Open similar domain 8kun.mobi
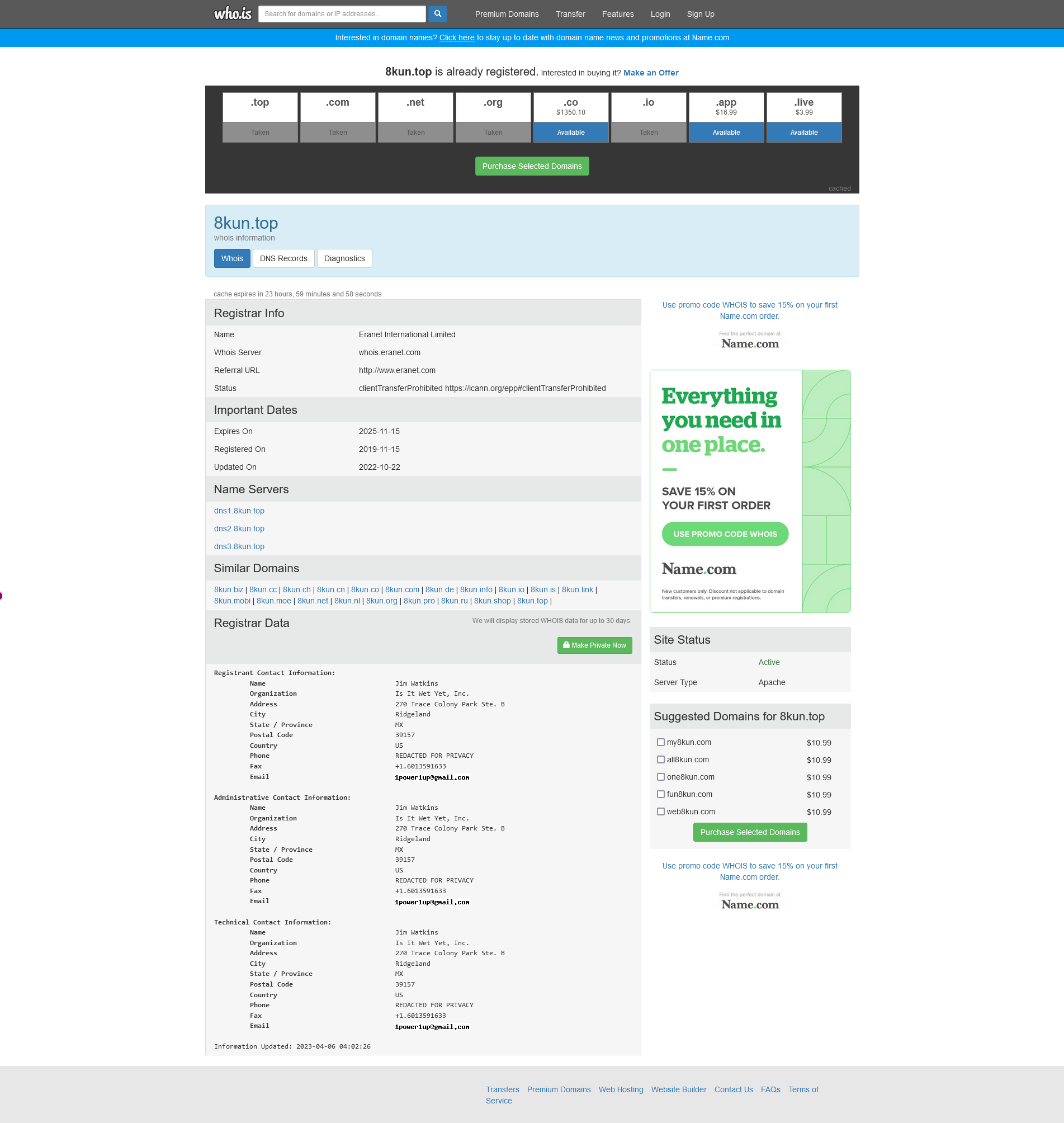Image resolution: width=1064 pixels, height=1123 pixels. coord(232,601)
